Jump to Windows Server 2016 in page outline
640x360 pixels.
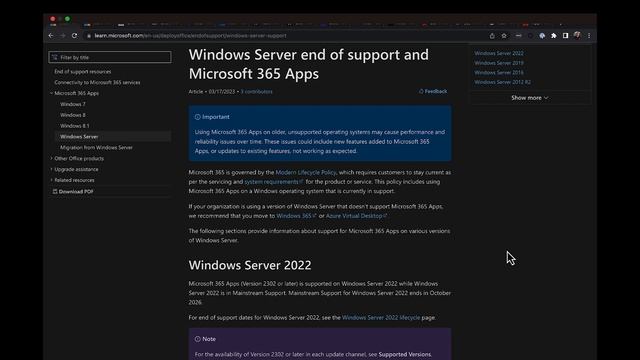pyautogui.click(x=499, y=72)
